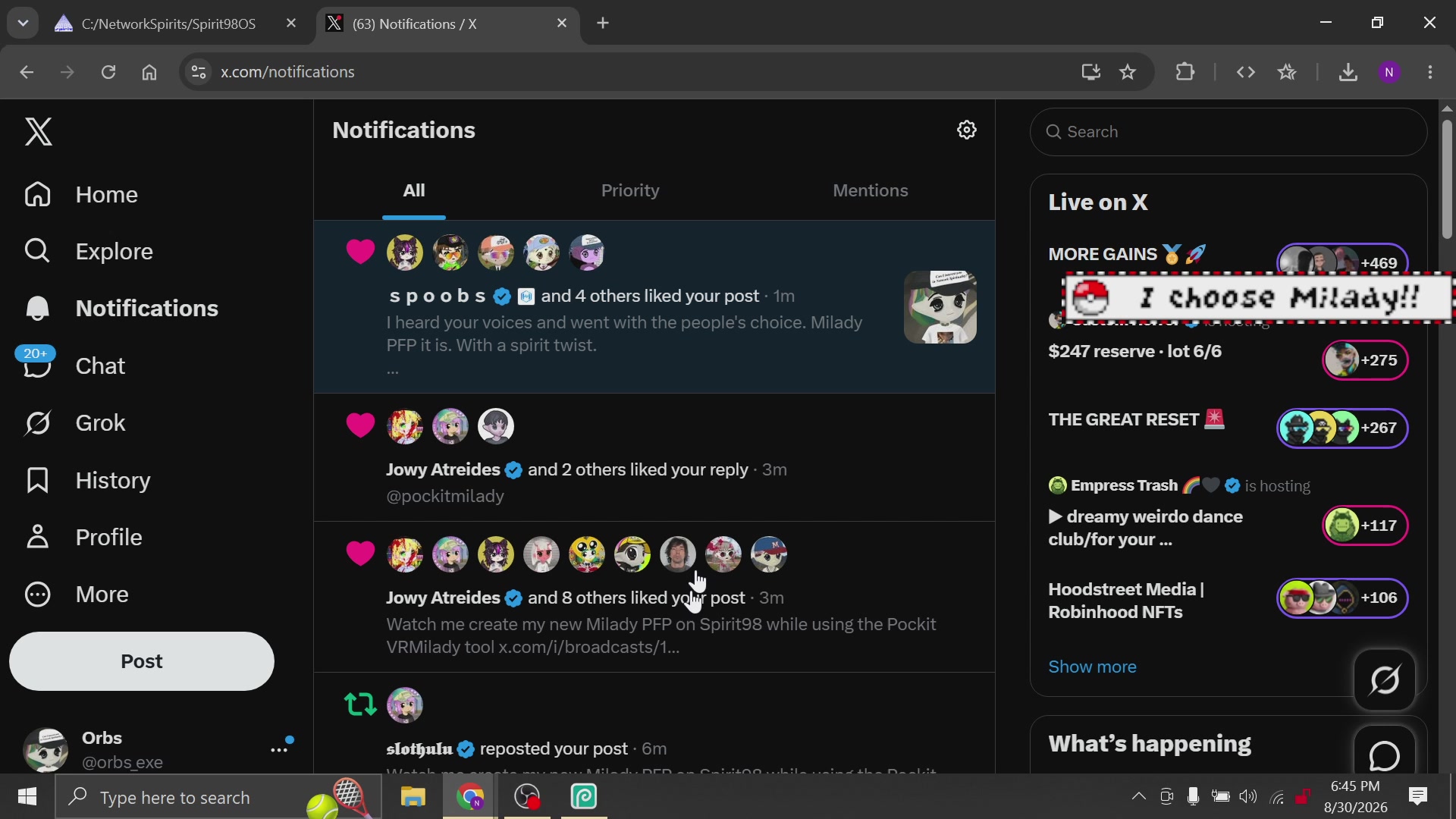This screenshot has height=819, width=1456.
Task: Join MORE GAINS live space
Action: point(1228,258)
